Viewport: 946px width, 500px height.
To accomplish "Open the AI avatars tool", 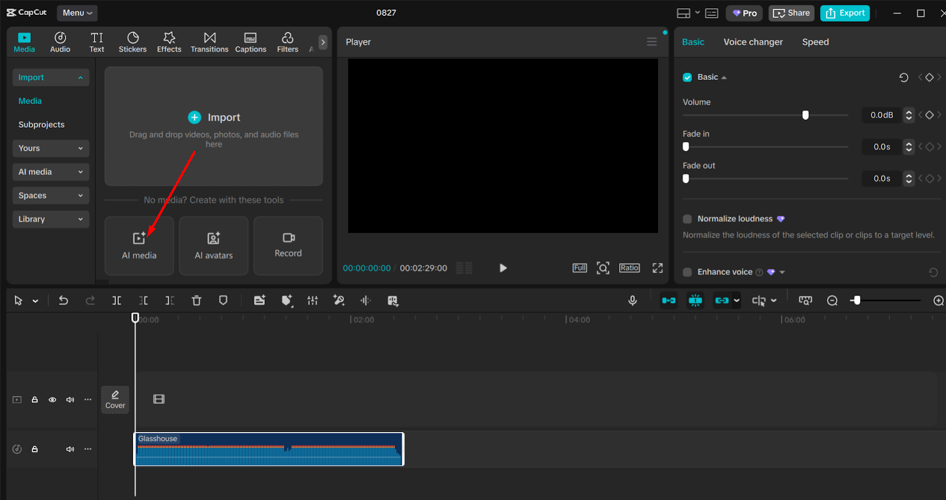I will click(x=214, y=245).
